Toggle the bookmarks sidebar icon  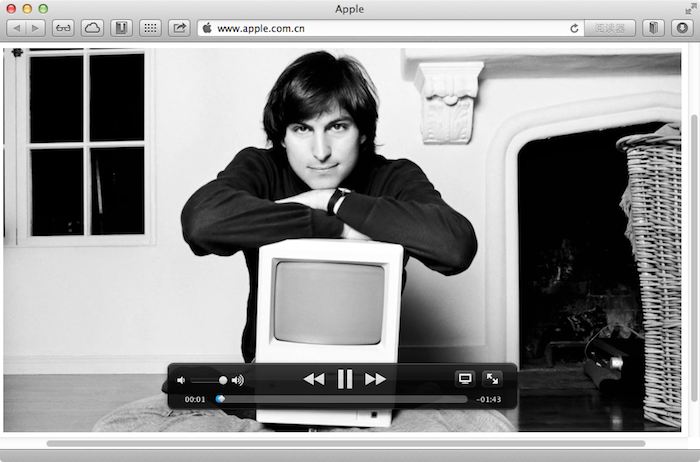(x=654, y=29)
